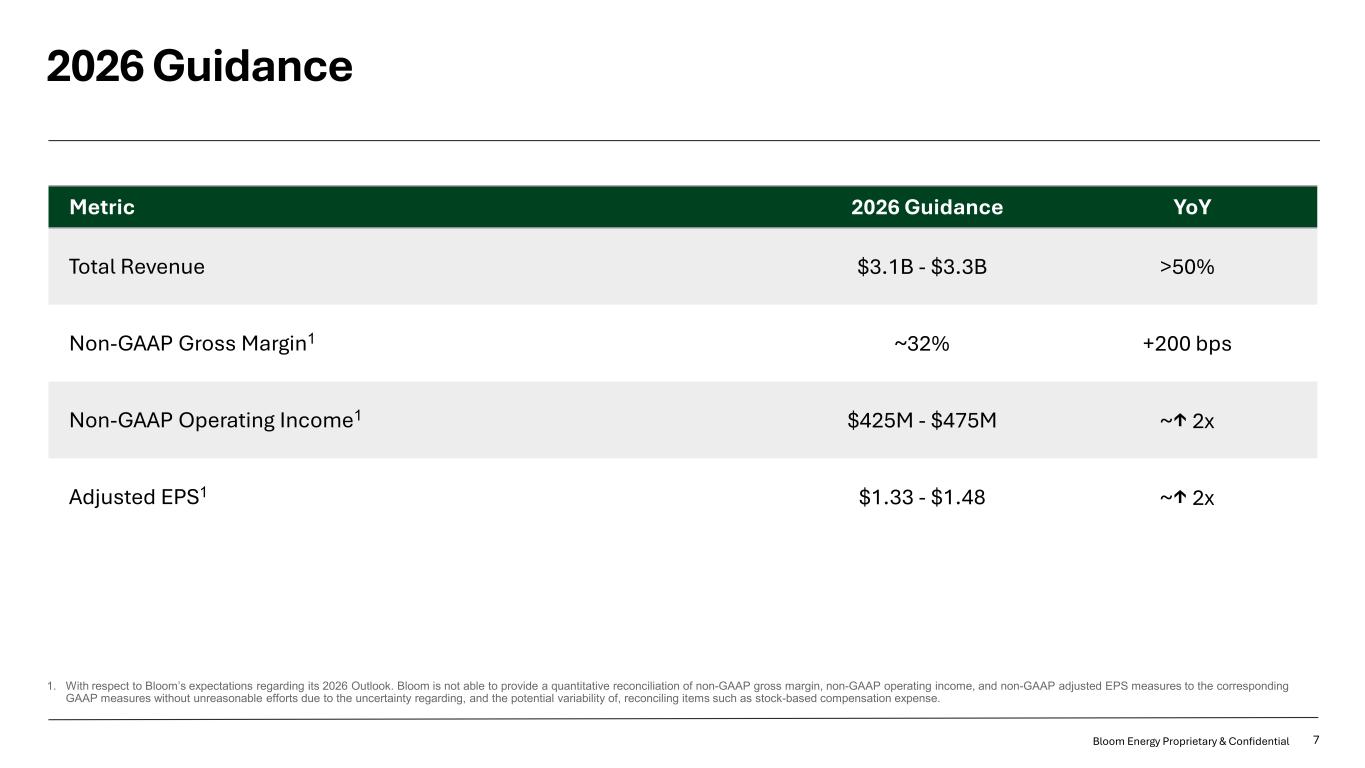Viewport: 1365px width, 768px height.
Task: Click the up arrow in Adjusted EPS YoY
Action: click(1181, 497)
